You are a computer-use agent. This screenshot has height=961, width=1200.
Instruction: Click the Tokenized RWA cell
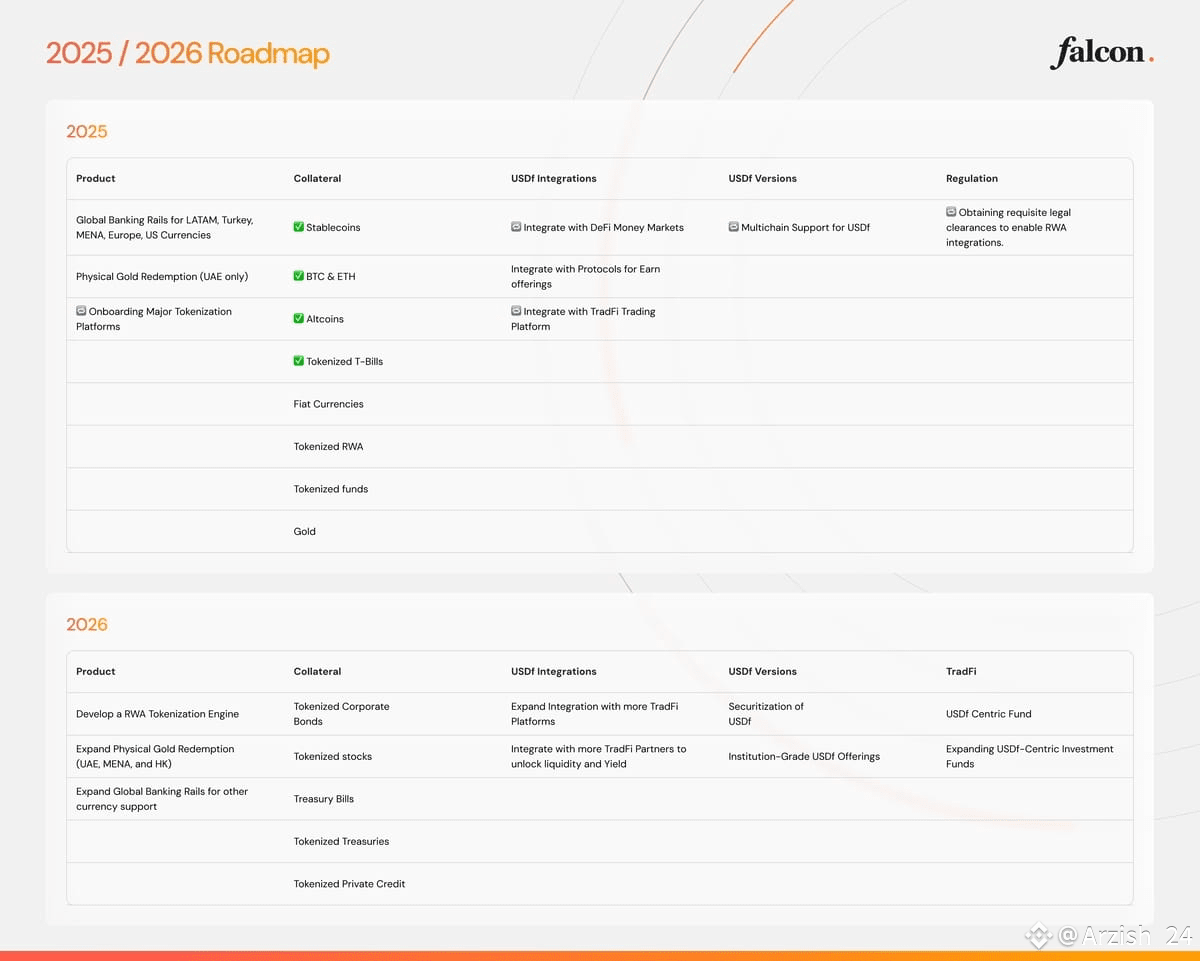[x=327, y=446]
